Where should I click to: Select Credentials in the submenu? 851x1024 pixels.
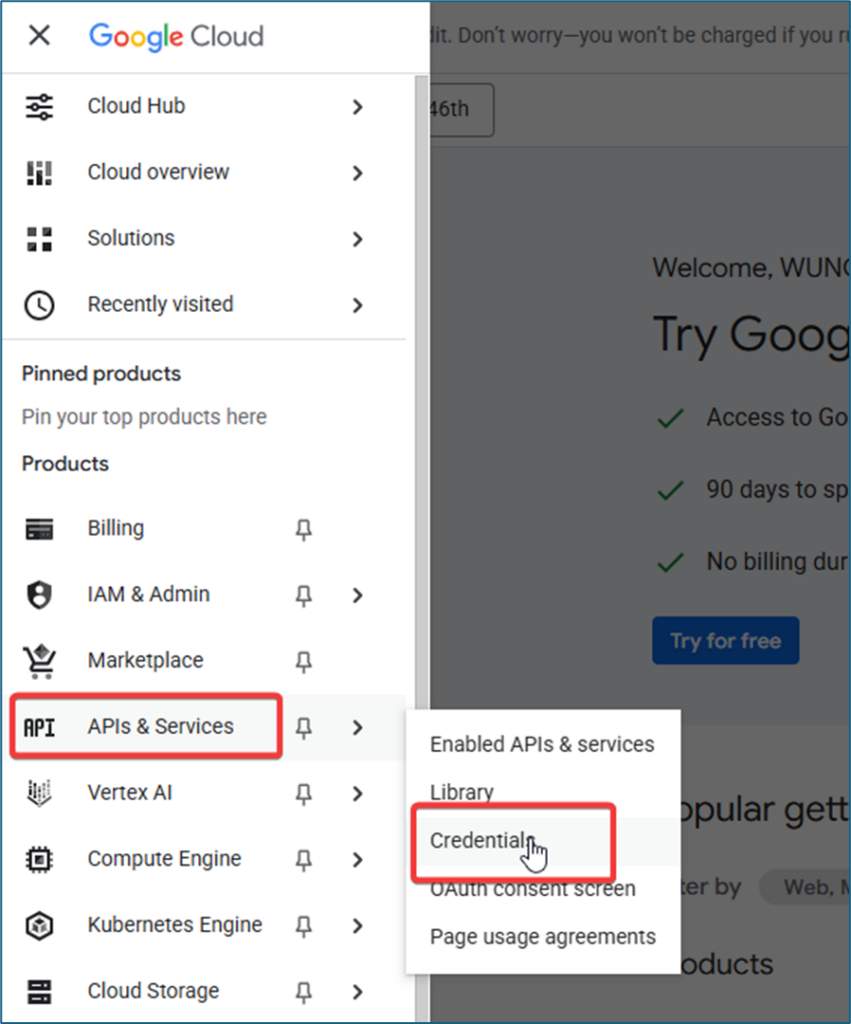tap(477, 841)
